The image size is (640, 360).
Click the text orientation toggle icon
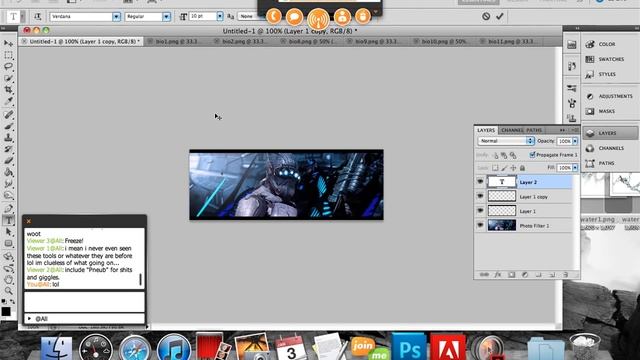pos(37,16)
